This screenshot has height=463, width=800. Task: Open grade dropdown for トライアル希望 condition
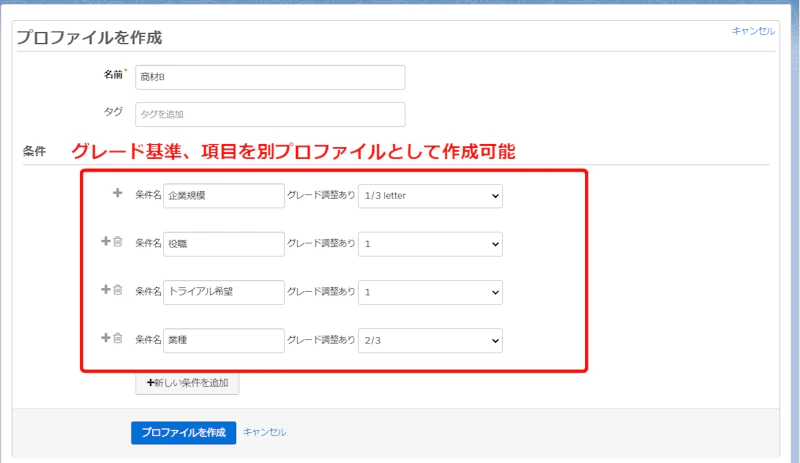point(430,293)
